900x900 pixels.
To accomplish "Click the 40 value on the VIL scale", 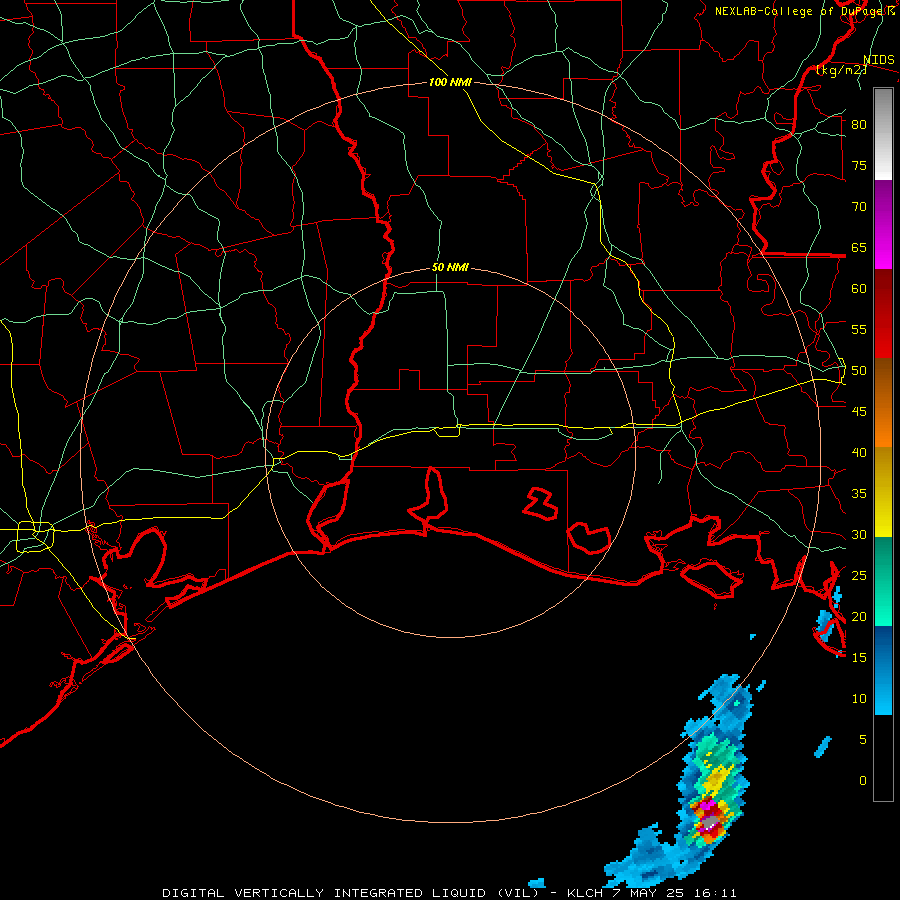I will (859, 452).
